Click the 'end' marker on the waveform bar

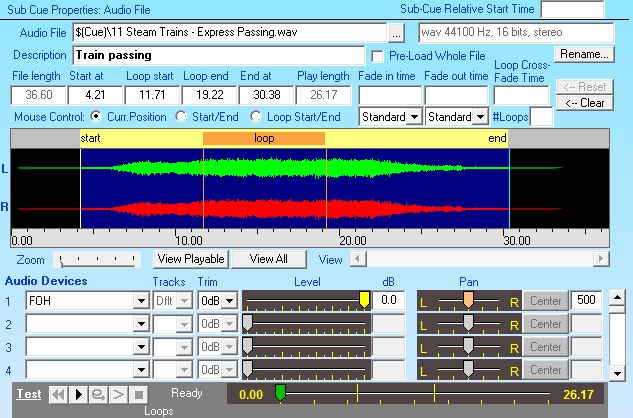497,138
